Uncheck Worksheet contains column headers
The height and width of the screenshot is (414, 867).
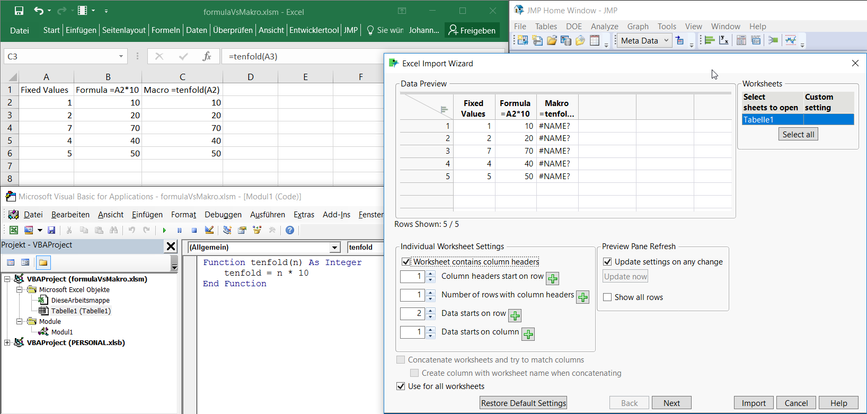click(x=406, y=262)
